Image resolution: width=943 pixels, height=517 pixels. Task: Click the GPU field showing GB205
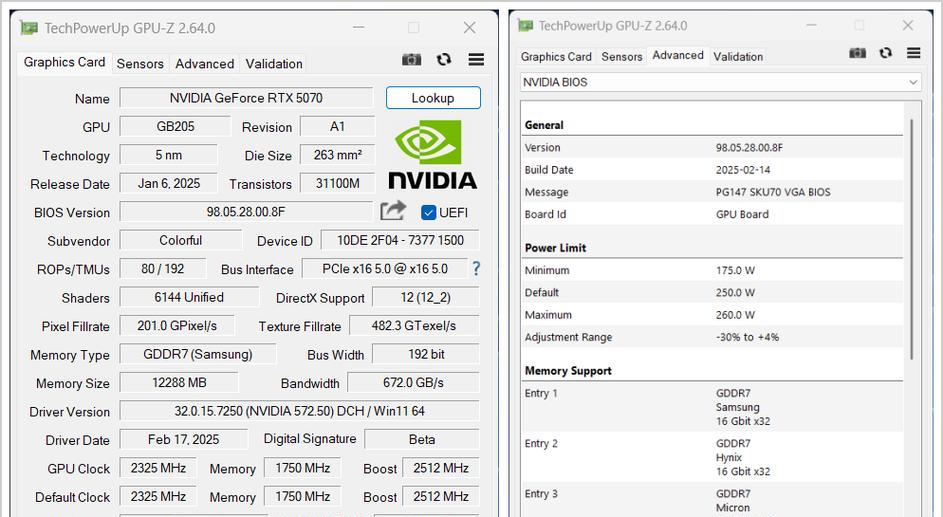tap(175, 126)
